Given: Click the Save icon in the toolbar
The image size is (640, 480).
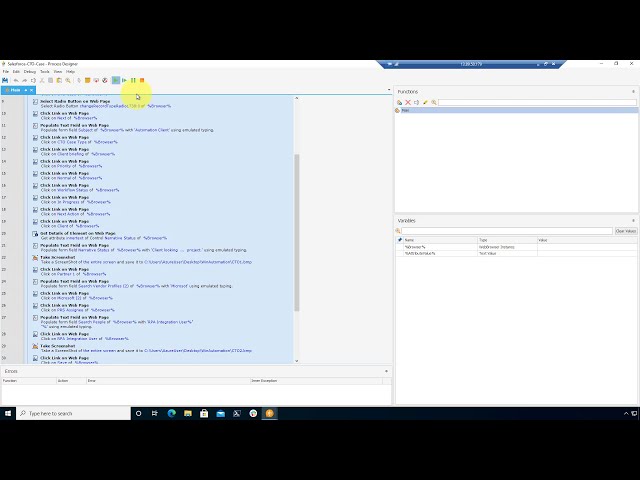Looking at the screenshot, I should coord(5,80).
